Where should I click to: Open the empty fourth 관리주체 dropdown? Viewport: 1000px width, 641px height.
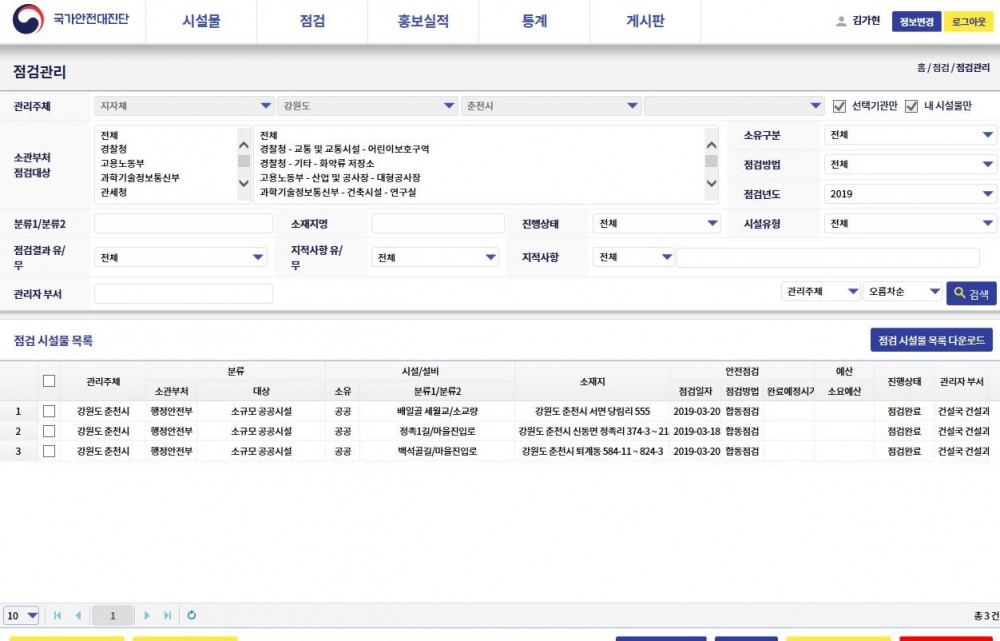point(735,106)
